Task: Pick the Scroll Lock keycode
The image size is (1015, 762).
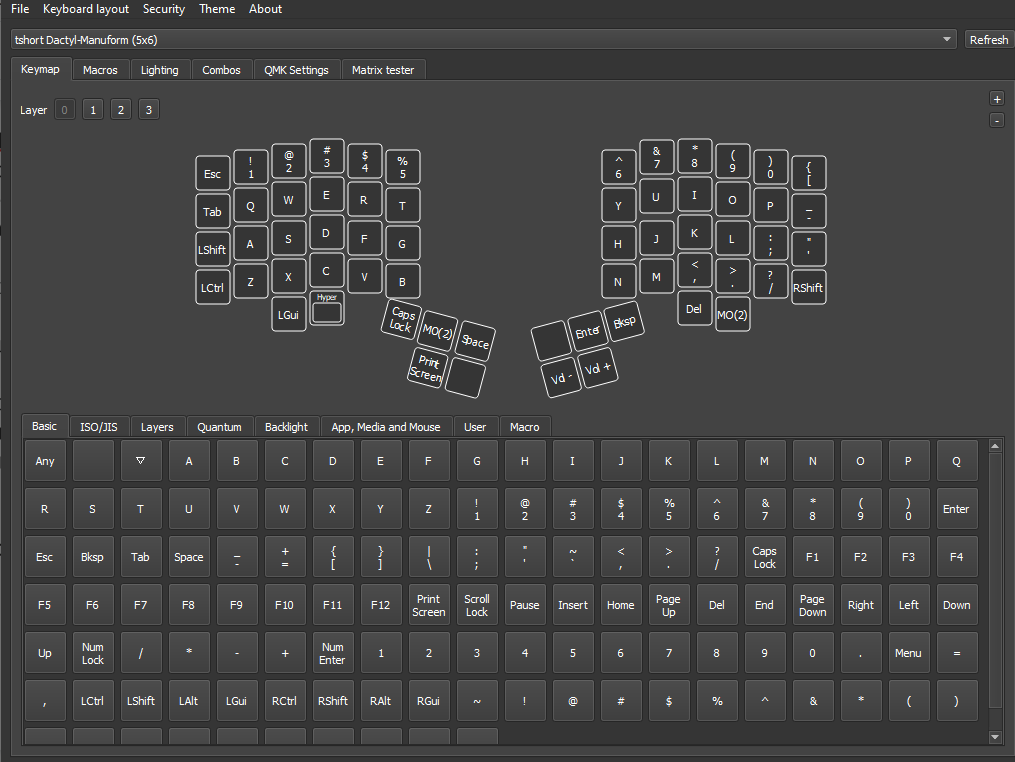Action: (476, 605)
